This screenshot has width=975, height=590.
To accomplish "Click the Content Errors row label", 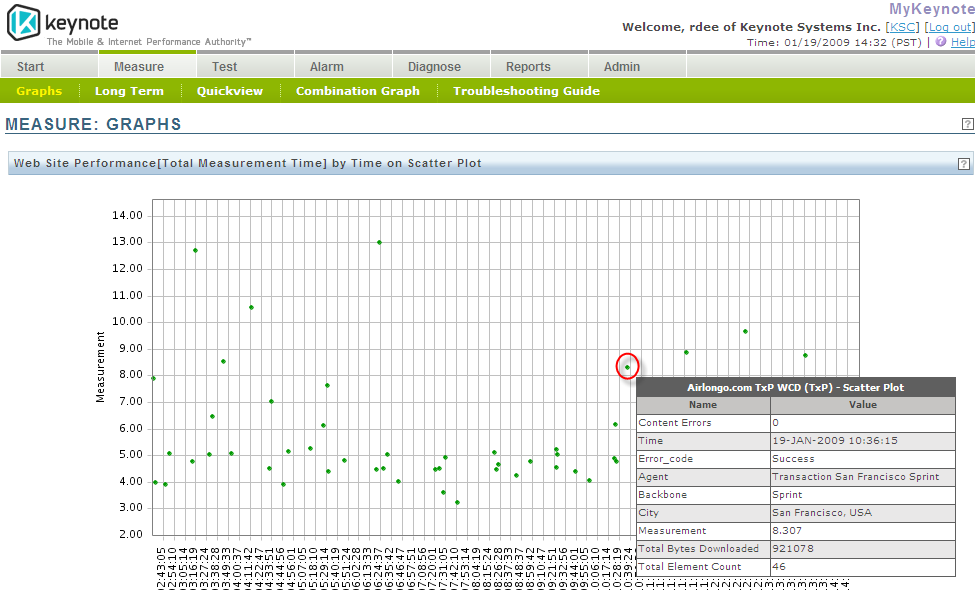I will (675, 423).
